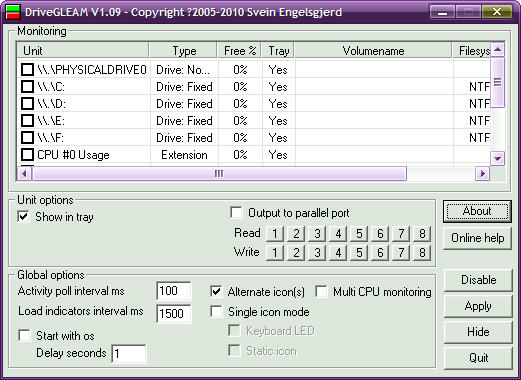Open the Online help button

pyautogui.click(x=477, y=238)
